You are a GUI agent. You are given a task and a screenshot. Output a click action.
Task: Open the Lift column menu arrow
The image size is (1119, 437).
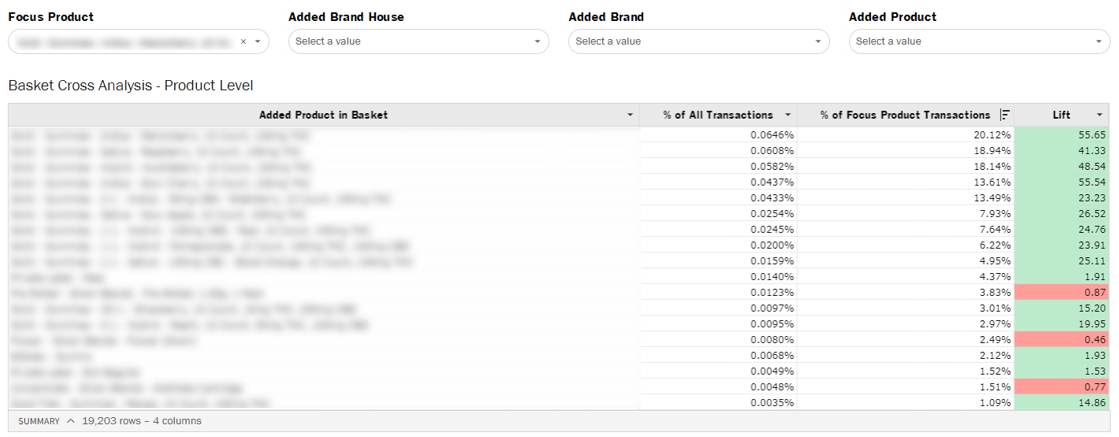(1100, 115)
